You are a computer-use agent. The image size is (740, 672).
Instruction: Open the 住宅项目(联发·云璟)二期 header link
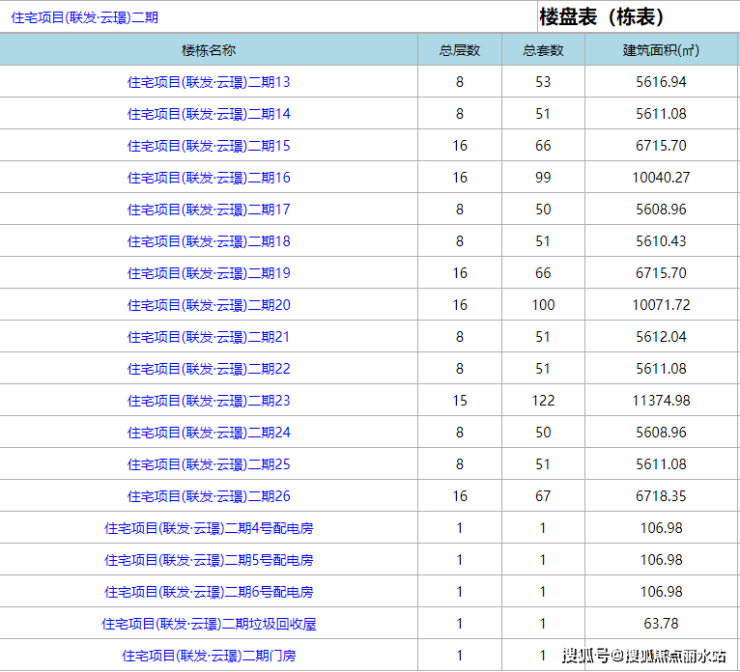(x=84, y=17)
